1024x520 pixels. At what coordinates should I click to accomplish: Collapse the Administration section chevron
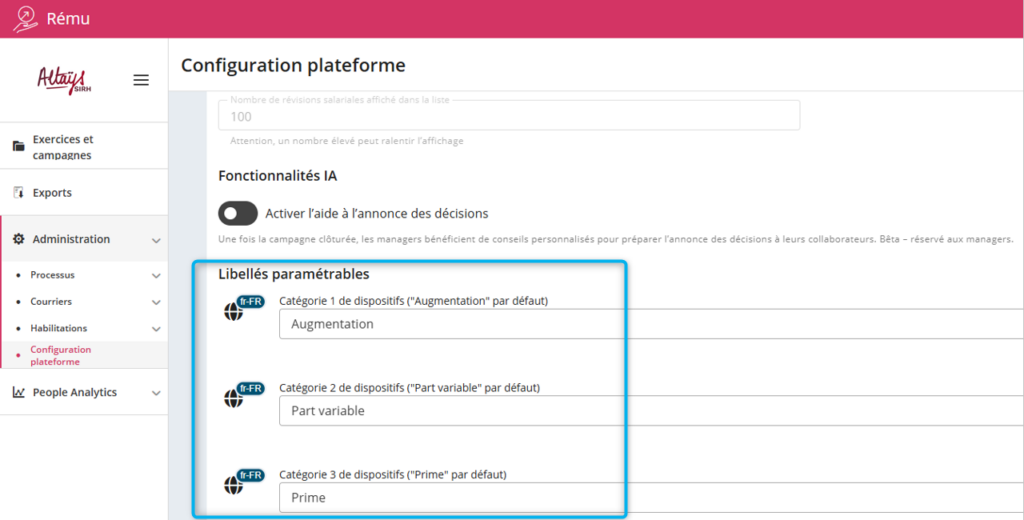[x=156, y=240]
